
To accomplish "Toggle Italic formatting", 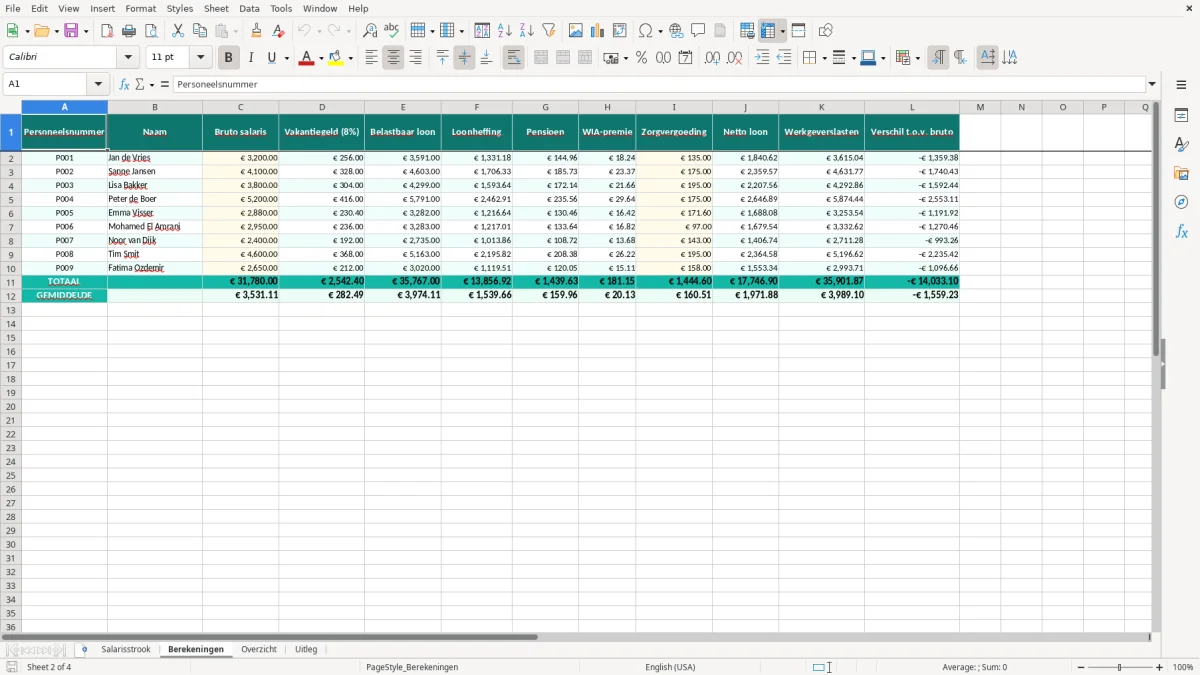I will pyautogui.click(x=251, y=58).
